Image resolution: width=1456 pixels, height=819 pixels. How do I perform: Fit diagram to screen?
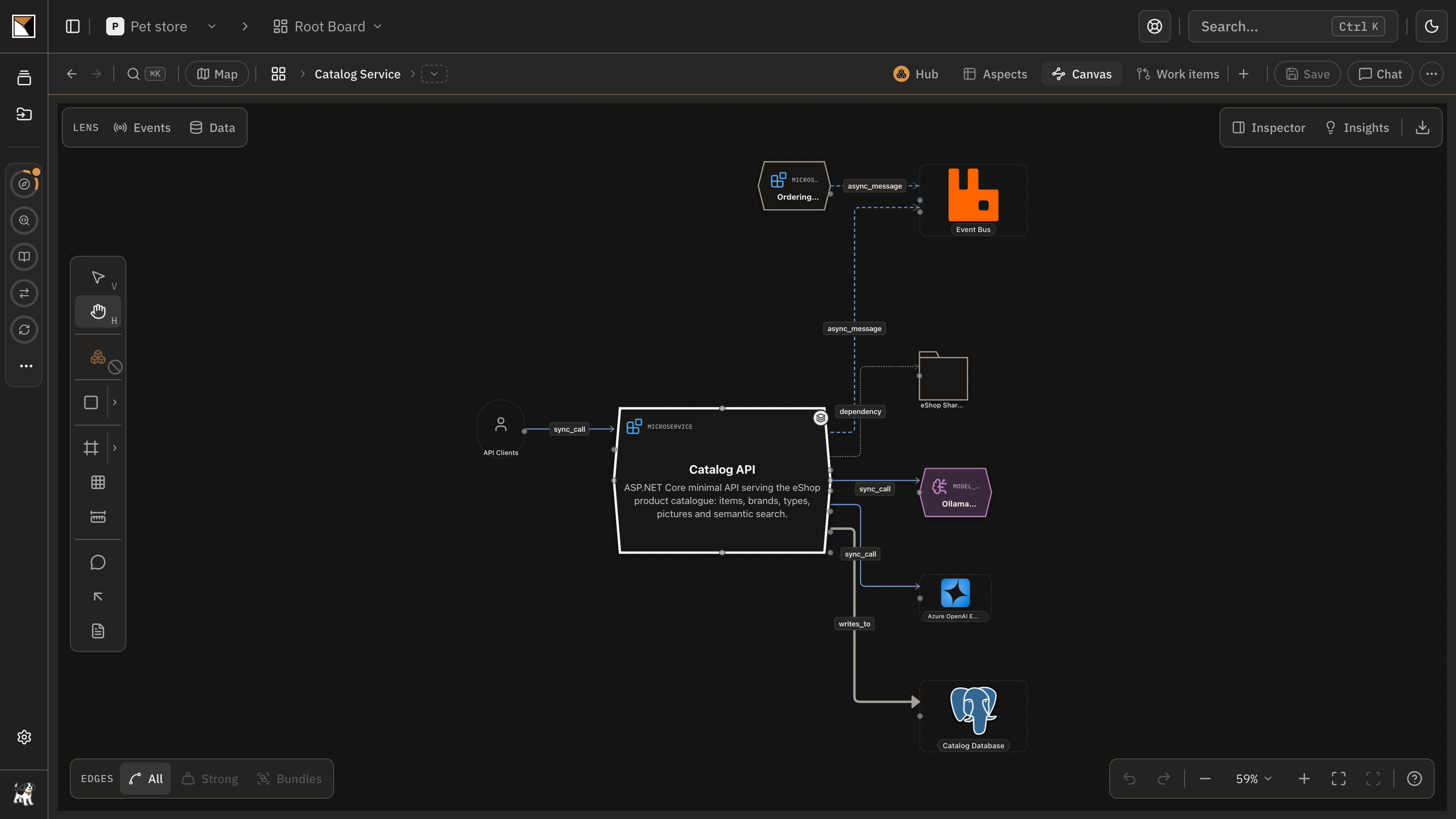tap(1338, 779)
